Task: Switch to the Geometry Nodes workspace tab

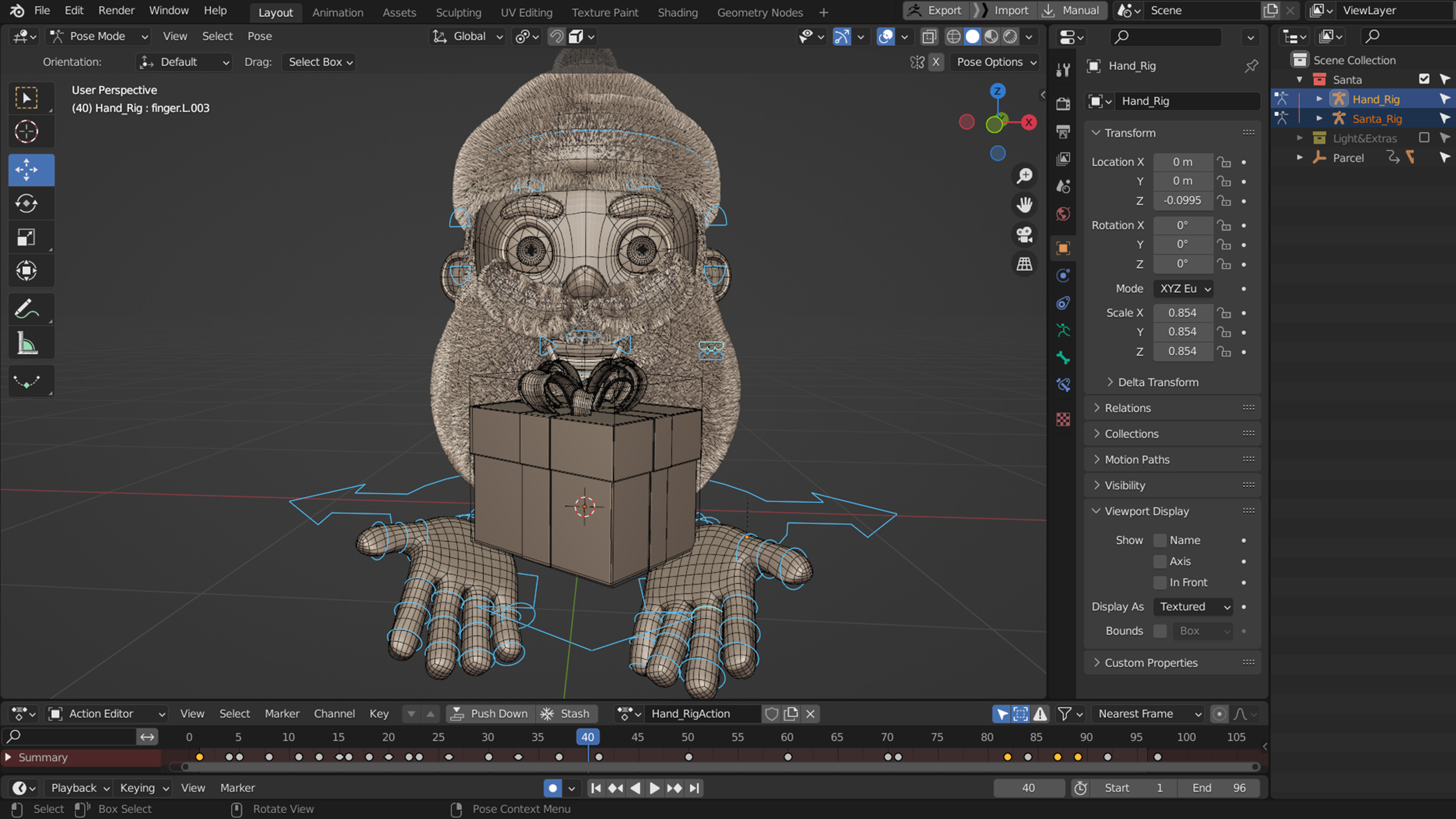Action: (760, 12)
